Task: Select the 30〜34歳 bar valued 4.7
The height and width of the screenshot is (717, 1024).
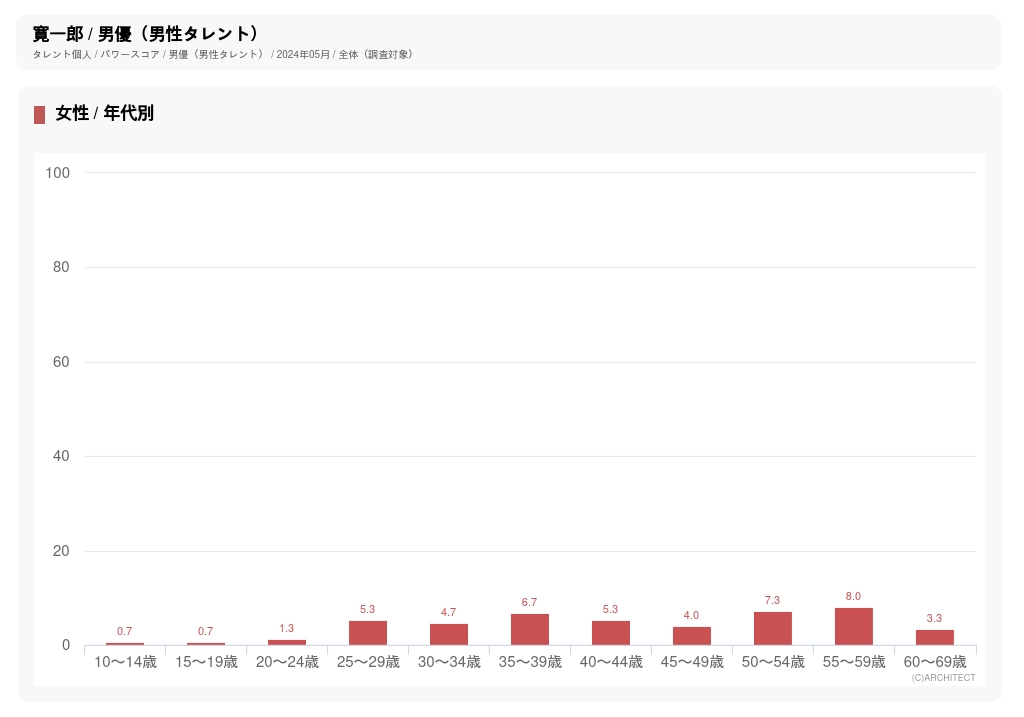Action: coord(449,634)
